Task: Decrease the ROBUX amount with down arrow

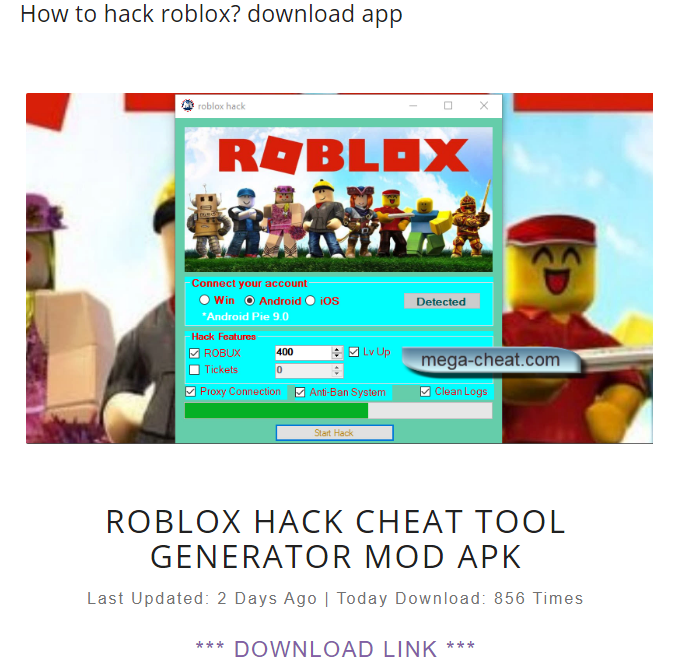Action: (x=337, y=356)
